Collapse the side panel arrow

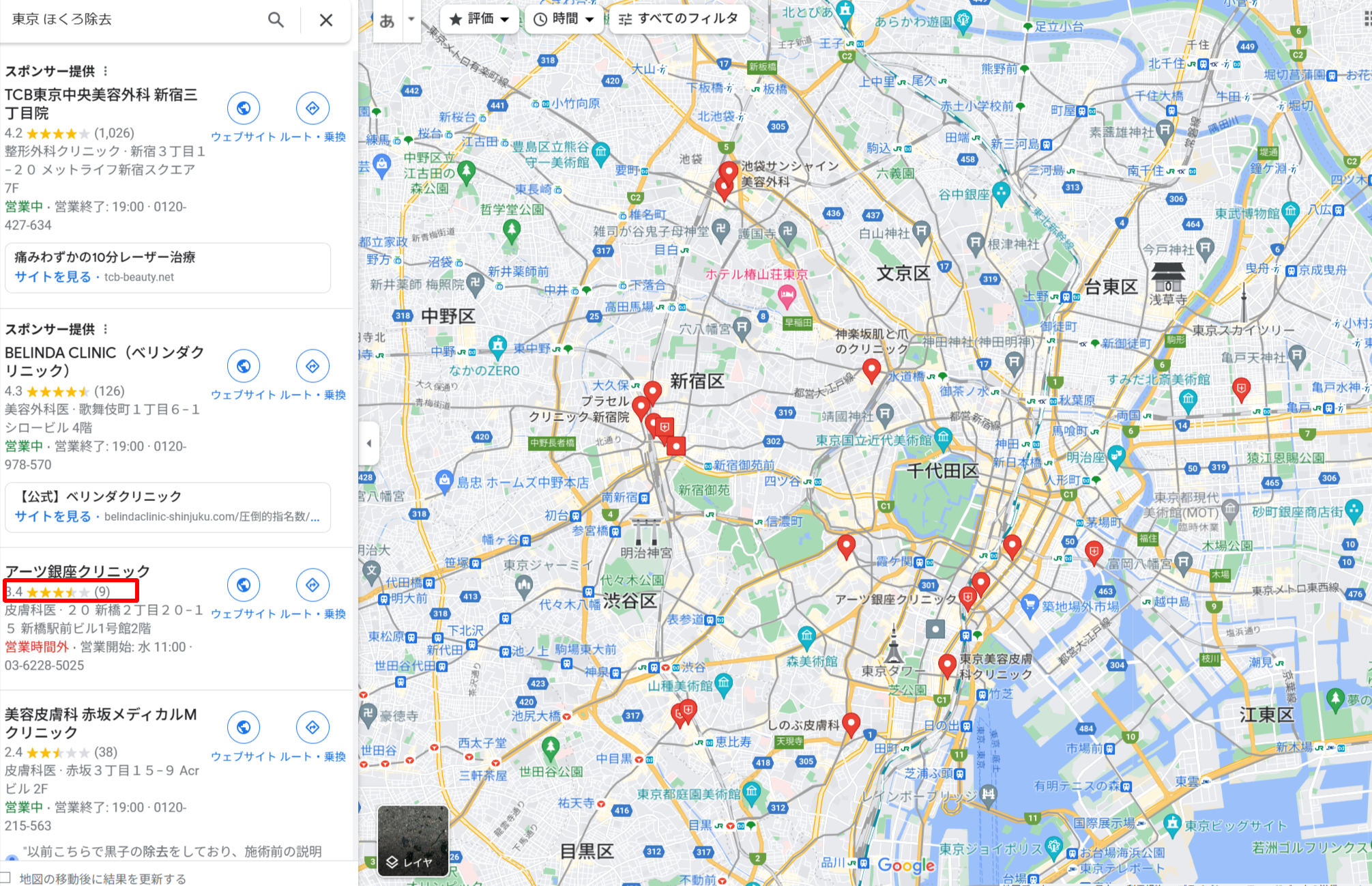(369, 443)
